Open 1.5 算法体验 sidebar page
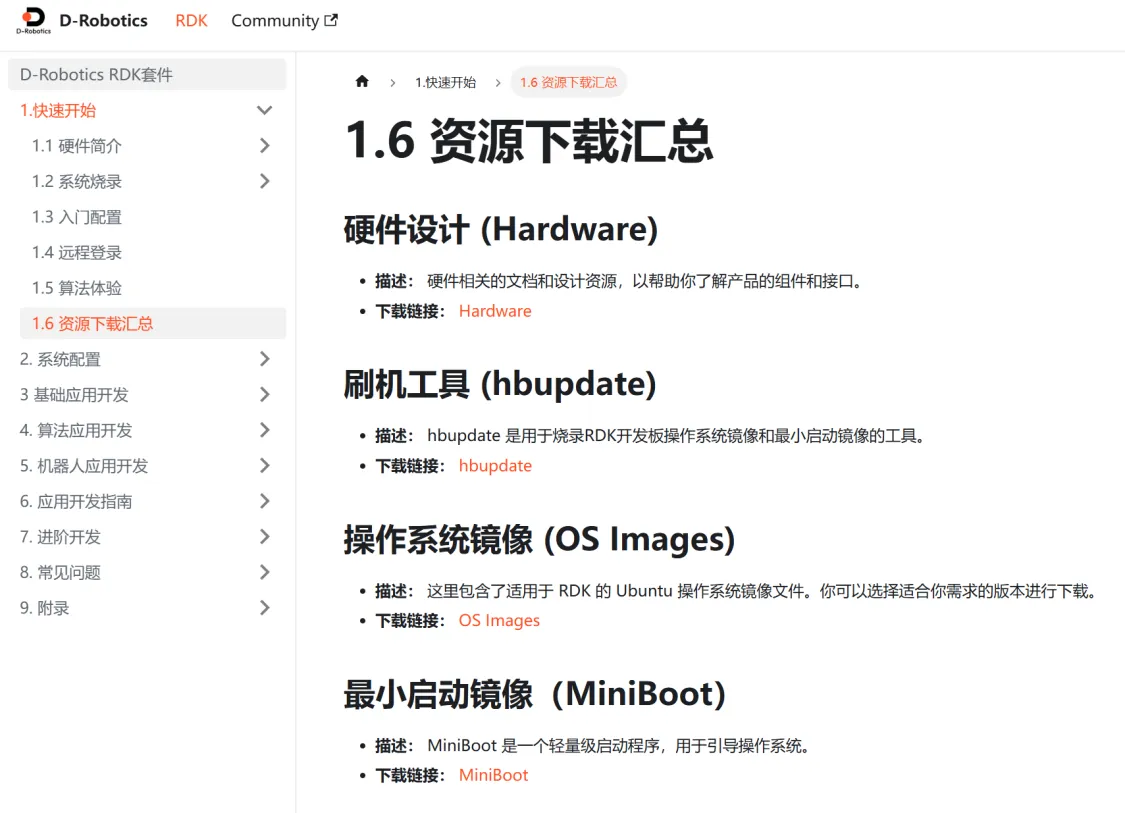 point(77,288)
